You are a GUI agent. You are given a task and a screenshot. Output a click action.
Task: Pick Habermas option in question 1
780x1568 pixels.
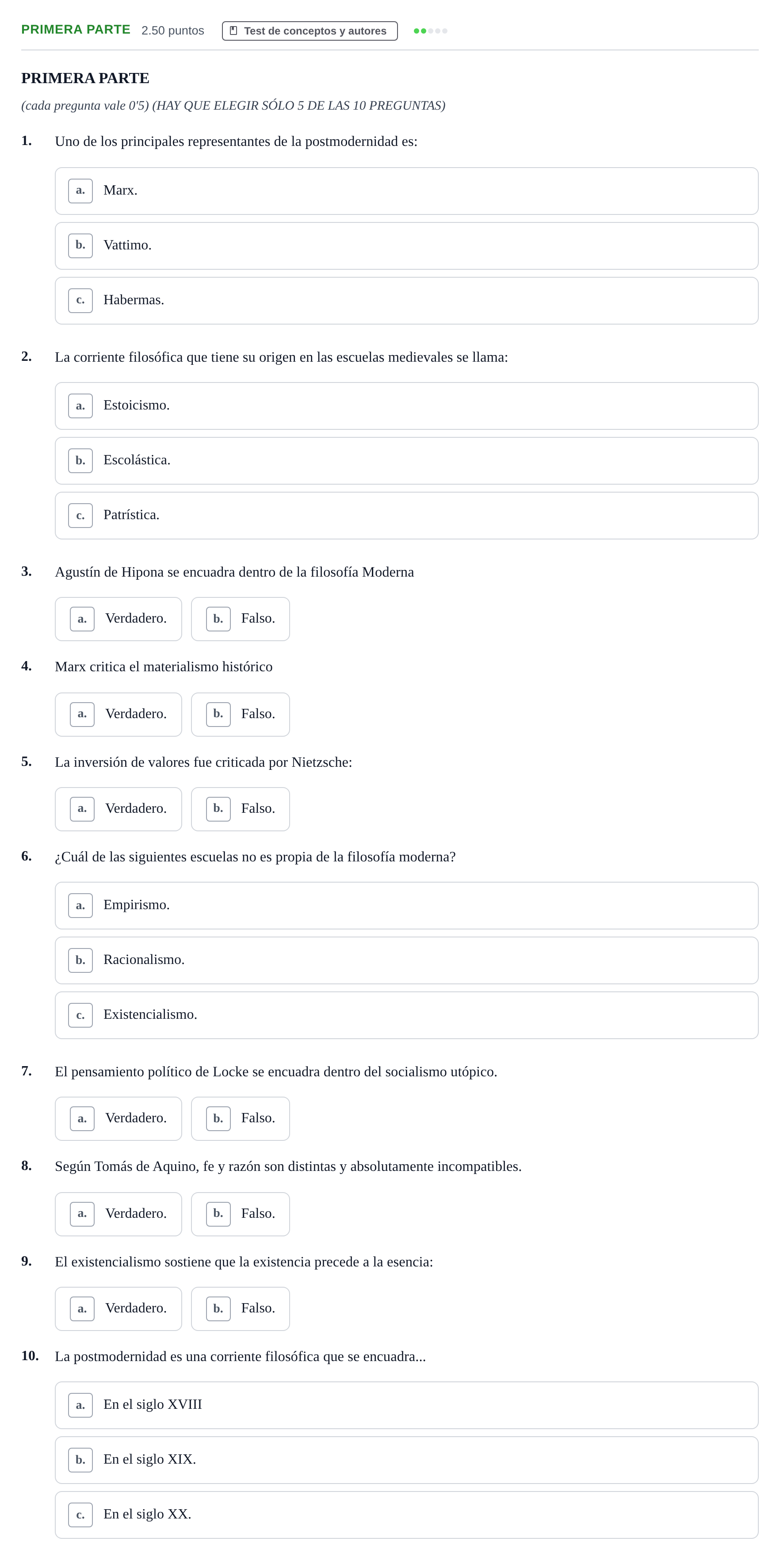click(x=406, y=301)
